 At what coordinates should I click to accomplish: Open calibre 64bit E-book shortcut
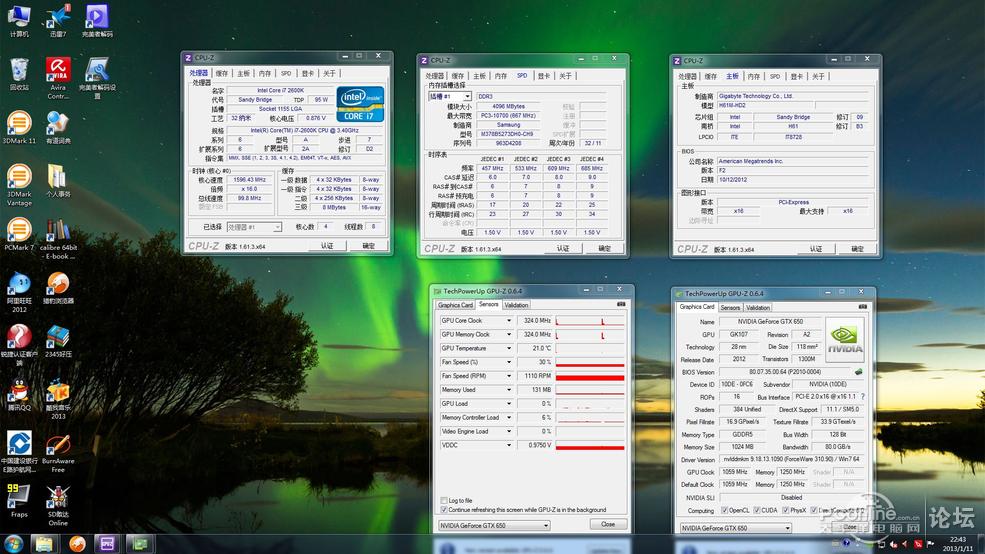pos(58,238)
